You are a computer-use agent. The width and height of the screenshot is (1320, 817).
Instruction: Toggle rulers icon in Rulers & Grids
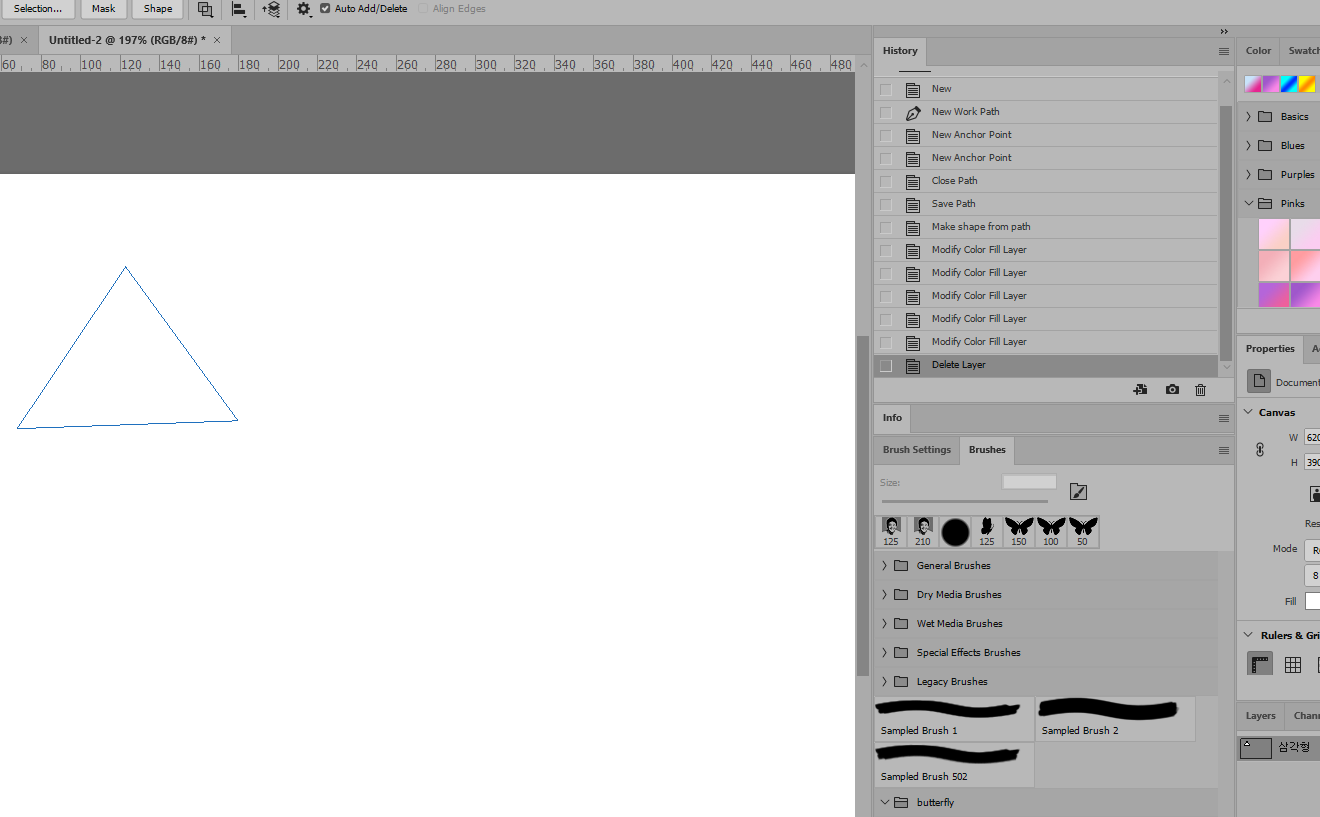pos(1261,665)
